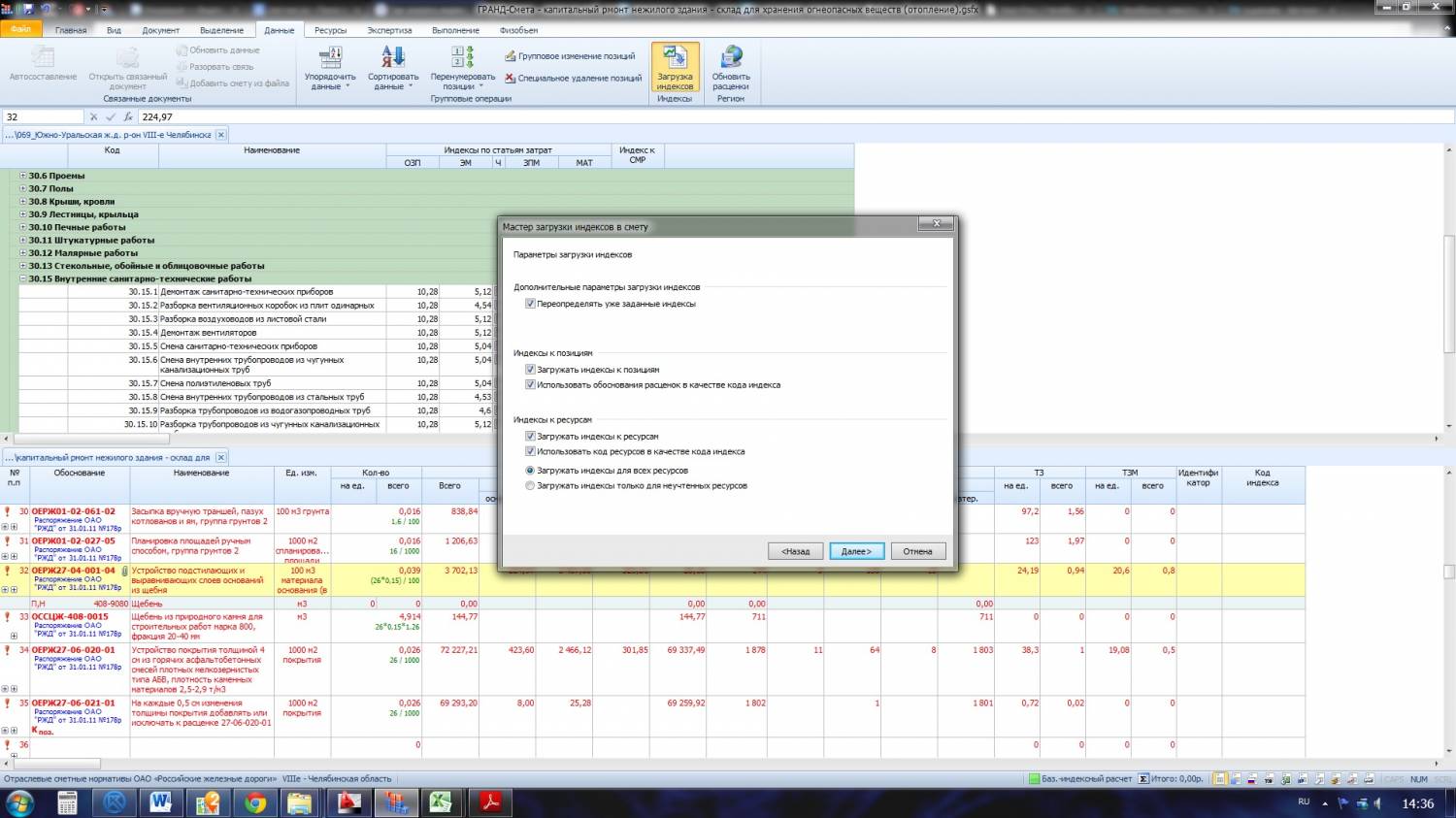The width and height of the screenshot is (1456, 818).
Task: Click the Отмена button in dialog
Action: coord(917,551)
